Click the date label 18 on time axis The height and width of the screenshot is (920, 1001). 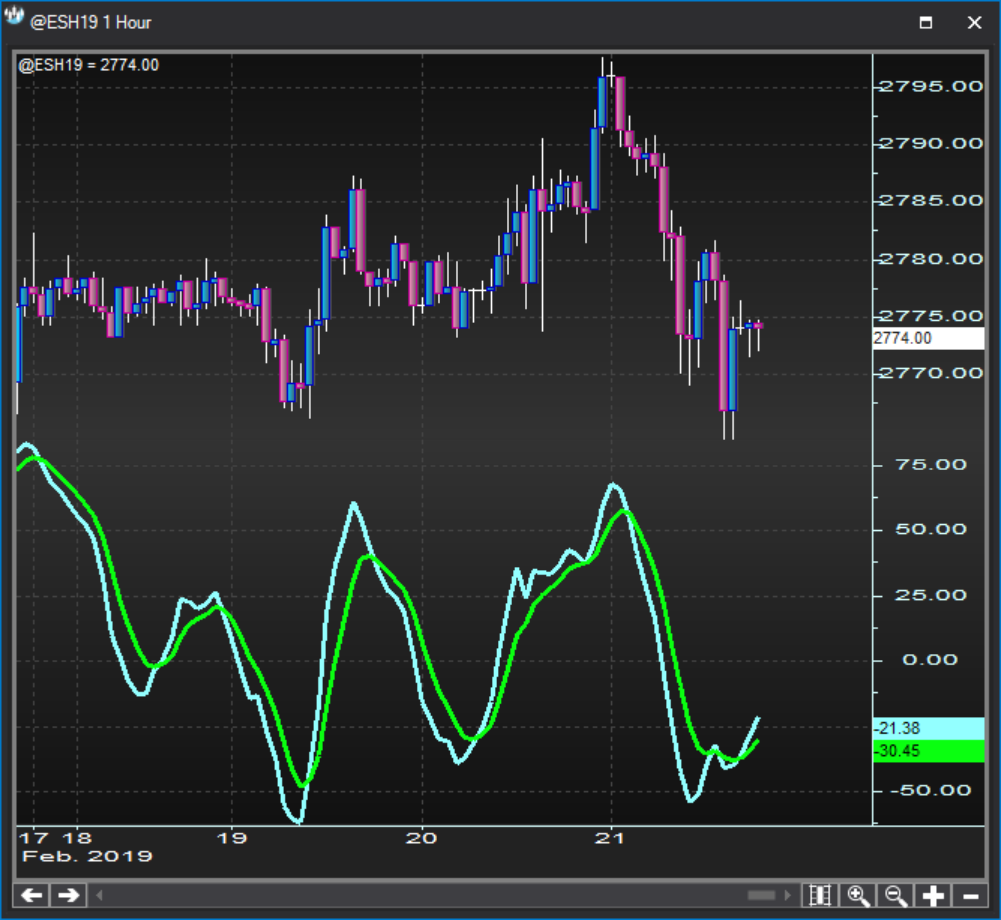[x=77, y=838]
